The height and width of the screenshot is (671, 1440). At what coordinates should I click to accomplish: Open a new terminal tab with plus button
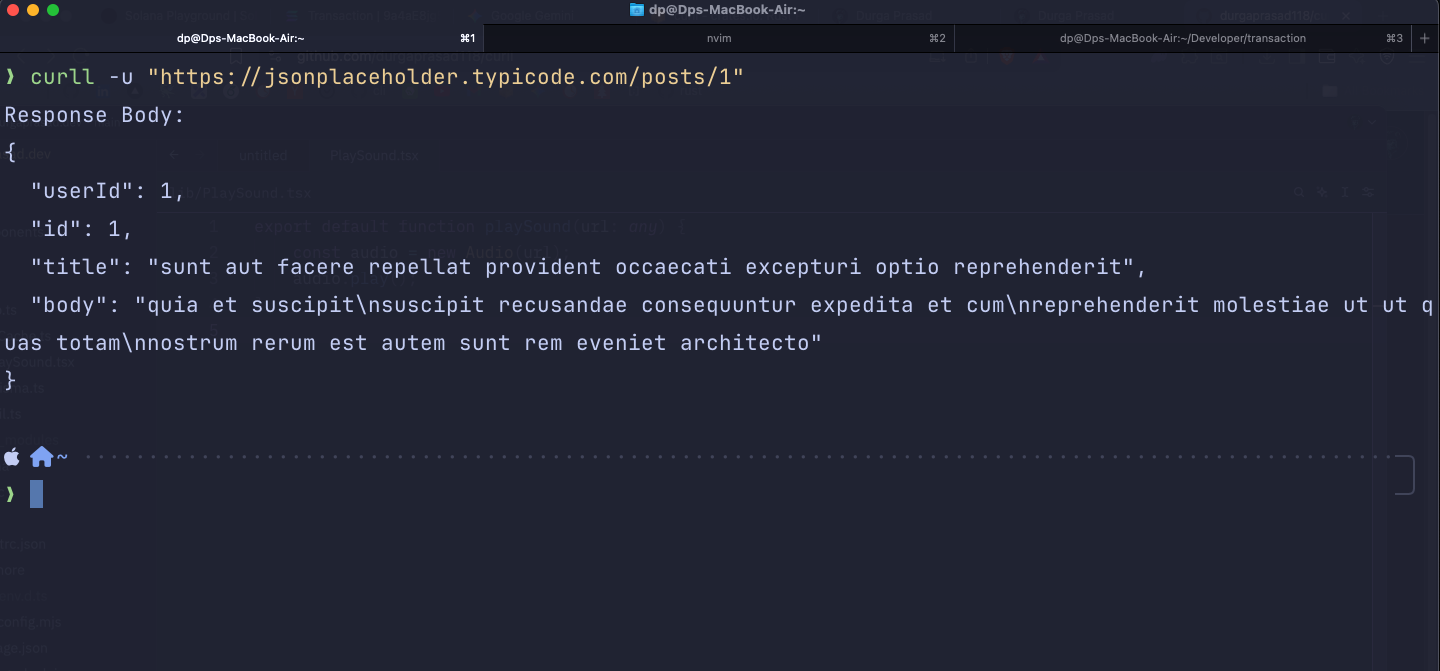pyautogui.click(x=1425, y=38)
